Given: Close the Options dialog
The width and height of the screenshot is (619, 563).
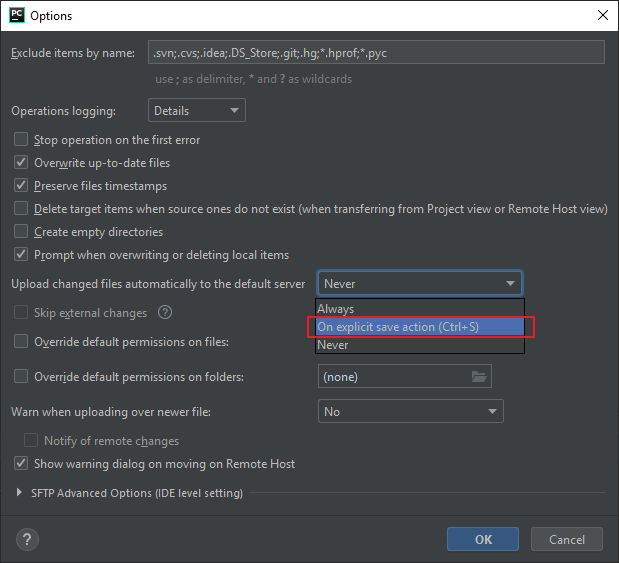Looking at the screenshot, I should click(602, 15).
